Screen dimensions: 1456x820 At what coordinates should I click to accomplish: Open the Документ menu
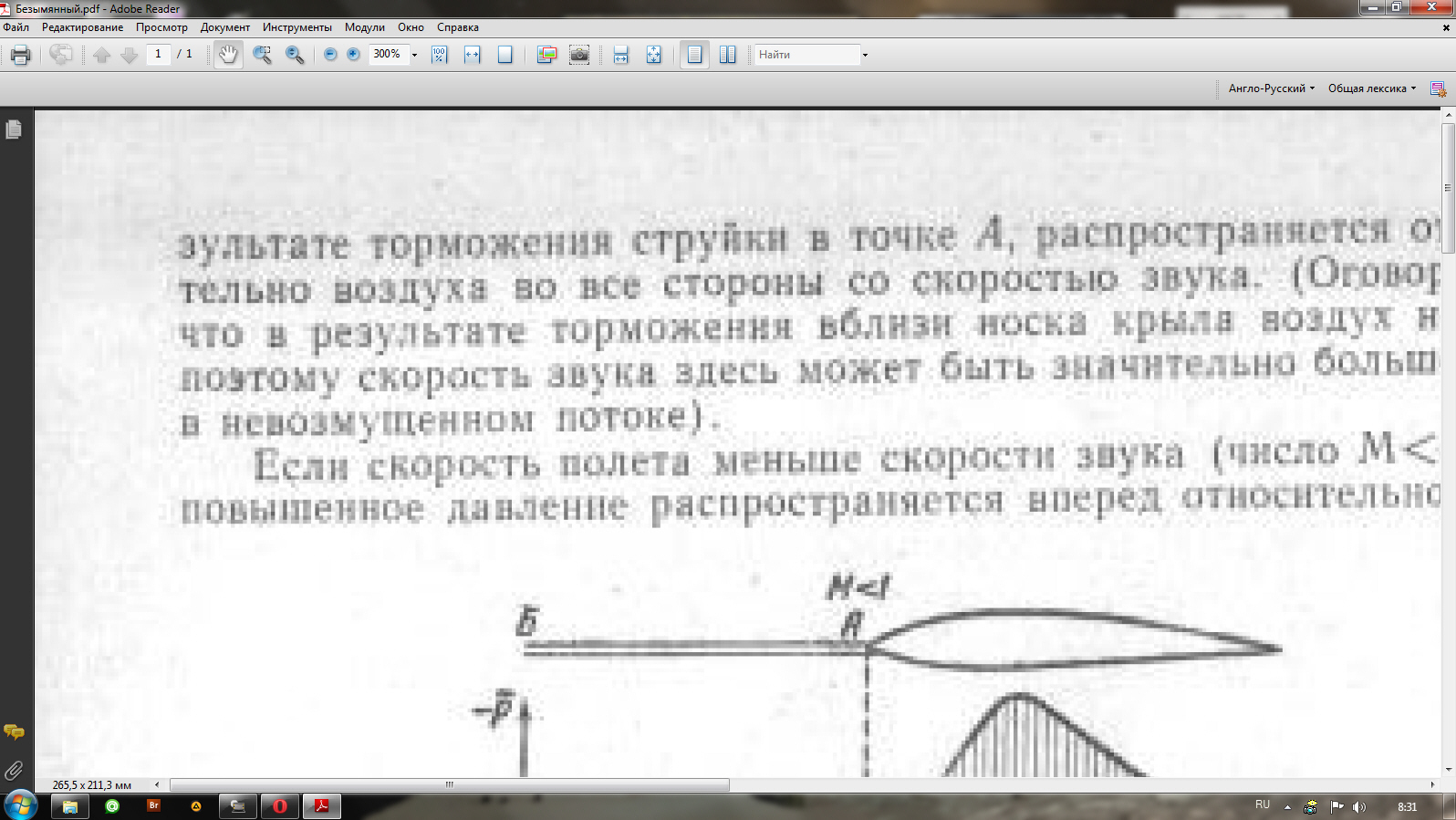coord(225,27)
